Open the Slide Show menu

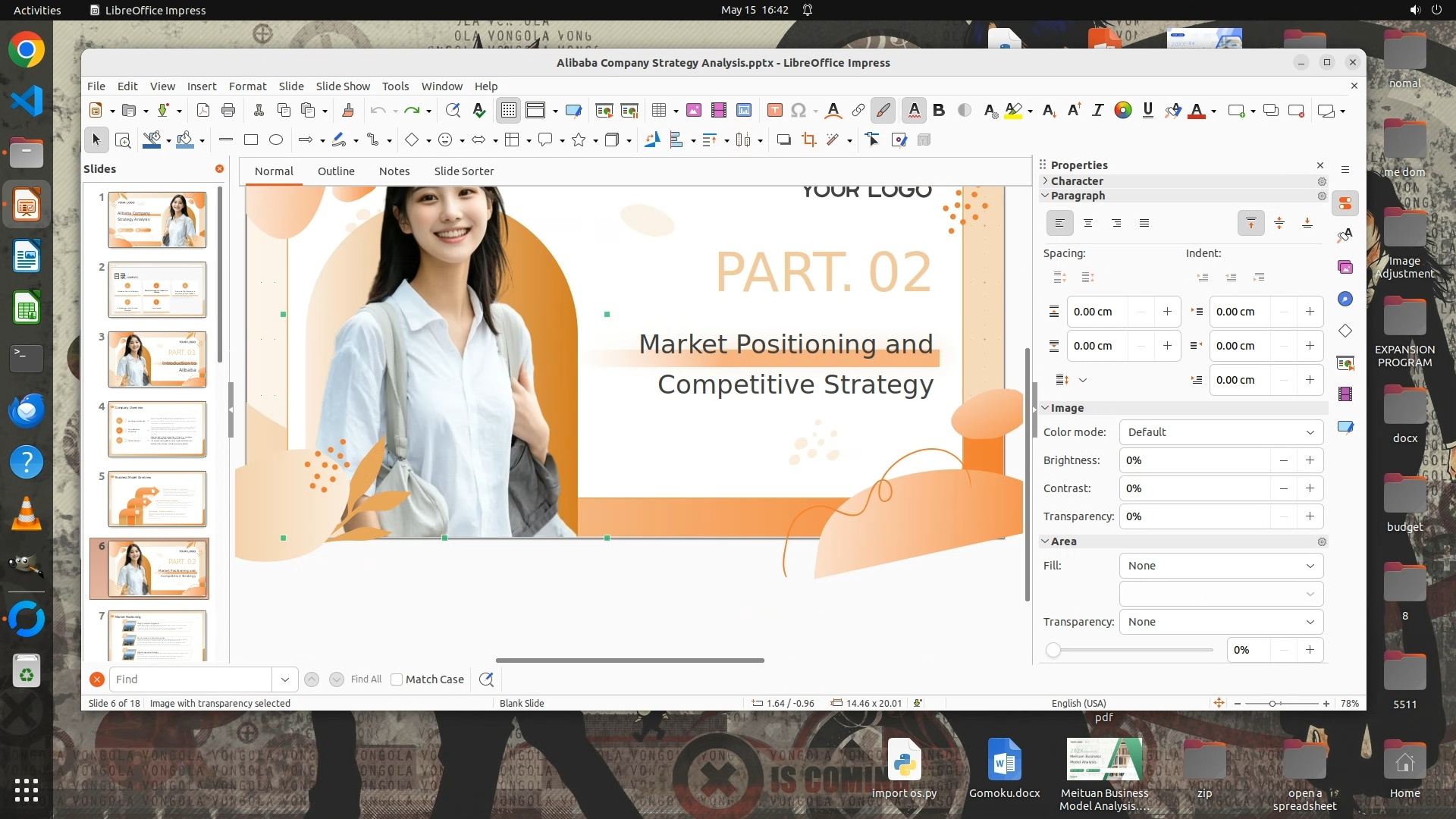343,86
